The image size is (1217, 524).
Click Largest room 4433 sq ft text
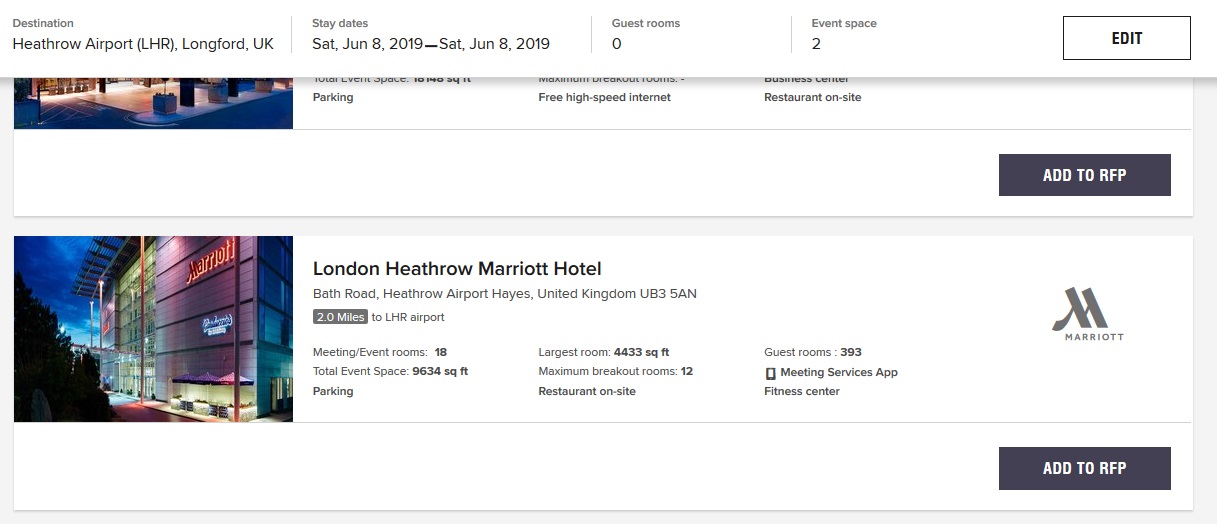coord(603,352)
